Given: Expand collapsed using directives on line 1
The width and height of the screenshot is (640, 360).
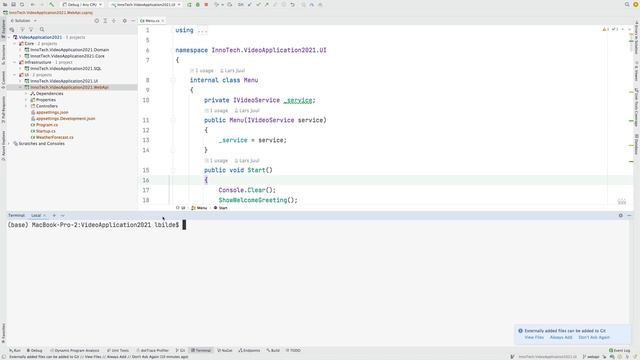Looking at the screenshot, I should [x=202, y=30].
